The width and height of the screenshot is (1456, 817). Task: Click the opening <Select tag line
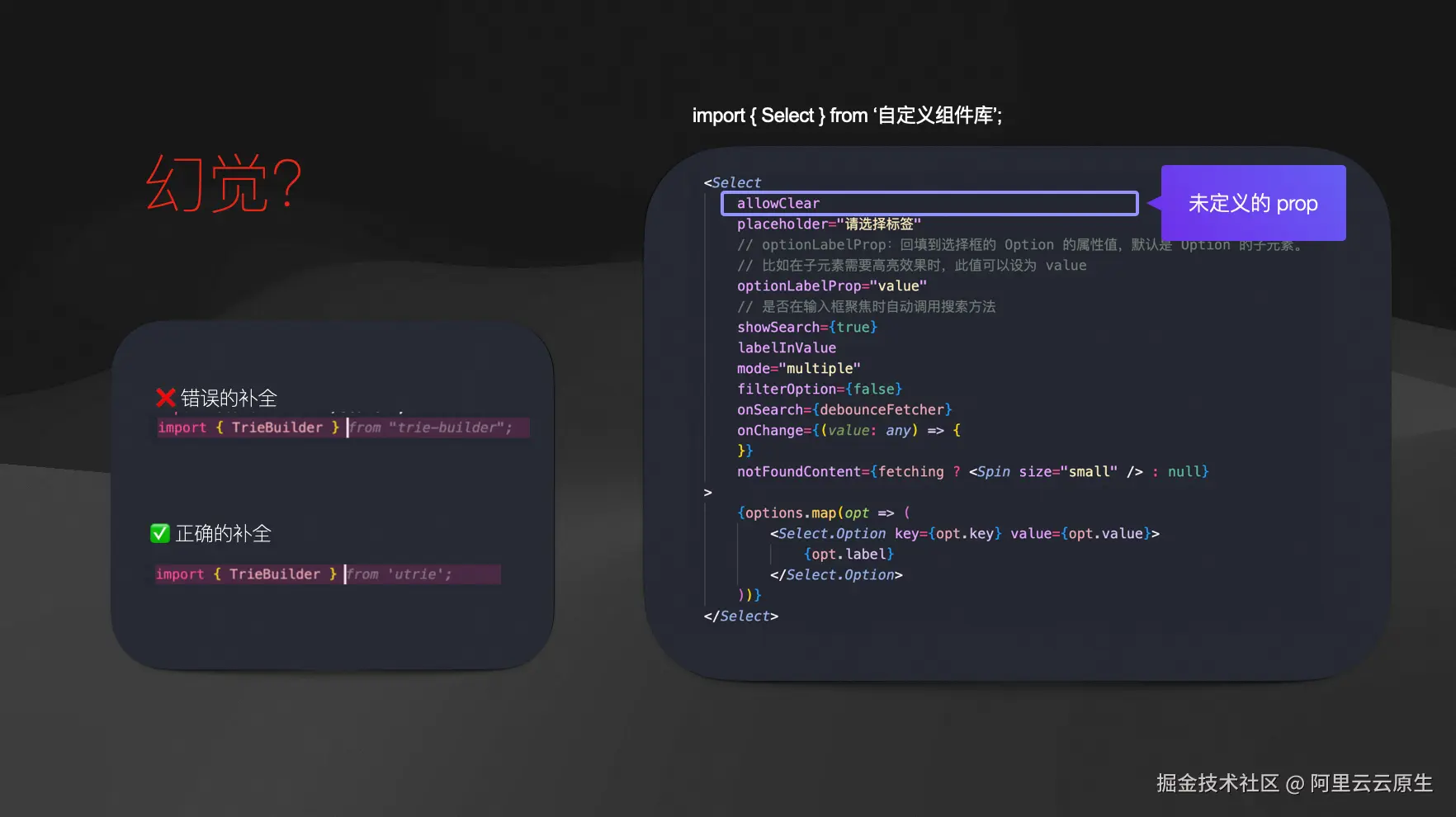[732, 182]
